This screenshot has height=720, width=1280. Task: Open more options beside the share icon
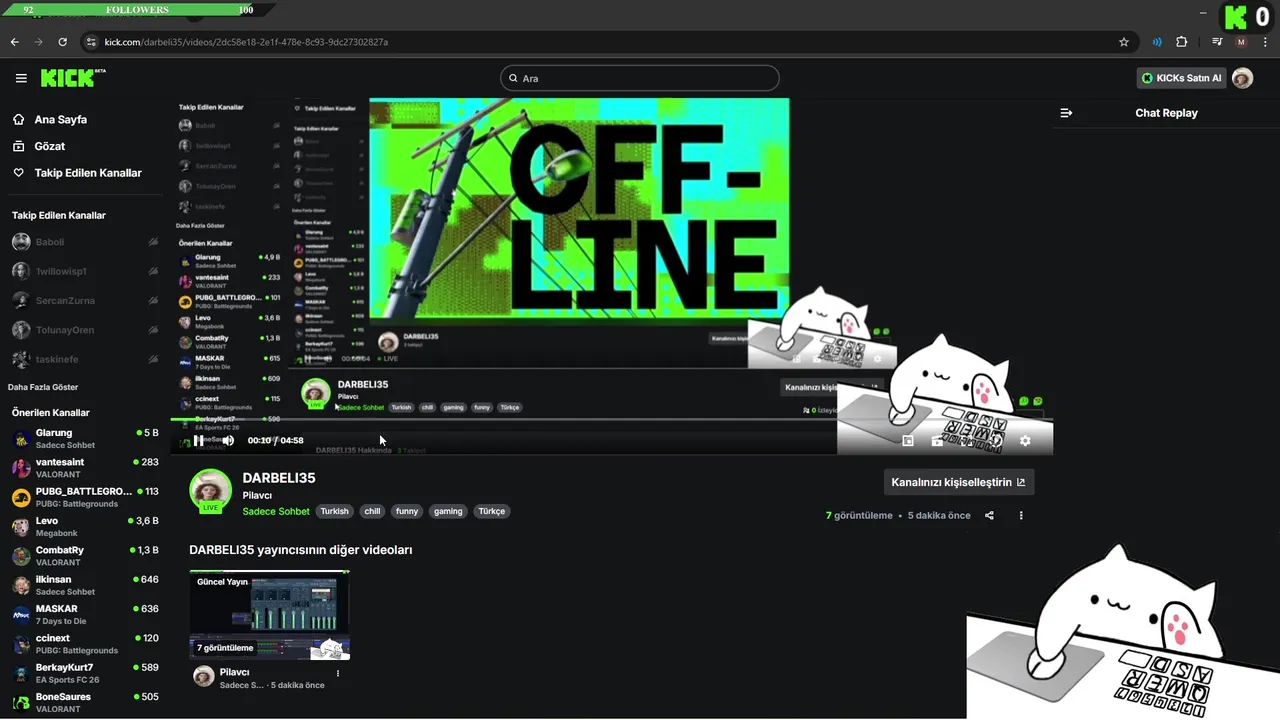click(x=1021, y=516)
